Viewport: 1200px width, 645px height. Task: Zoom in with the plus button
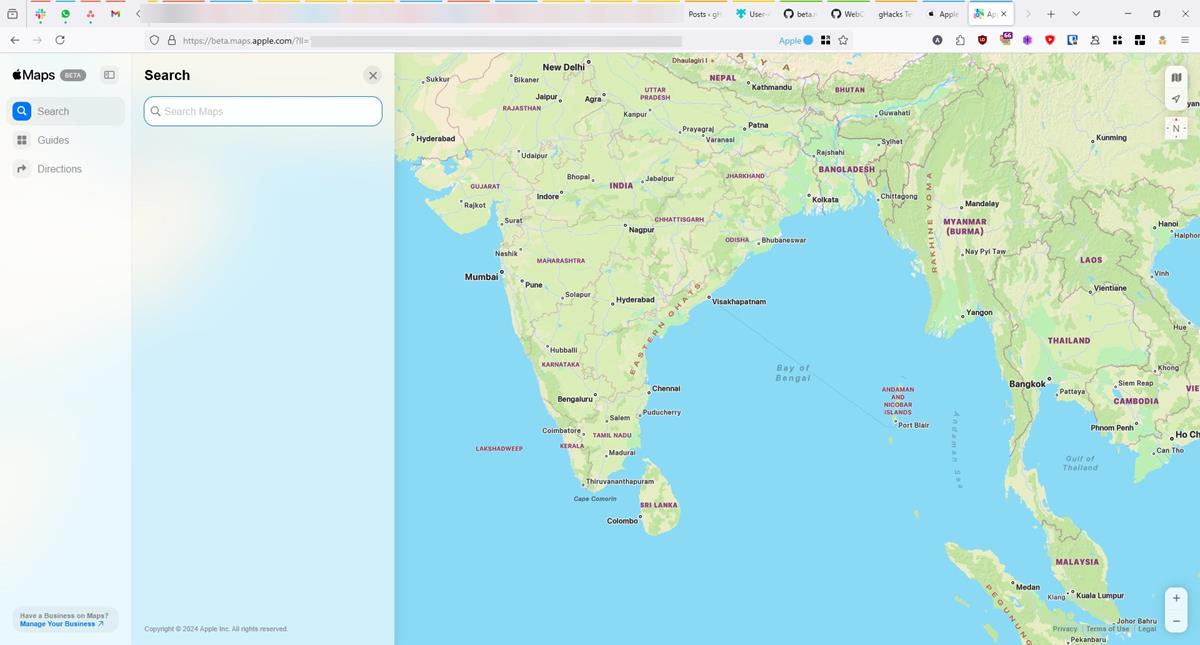tap(1176, 598)
